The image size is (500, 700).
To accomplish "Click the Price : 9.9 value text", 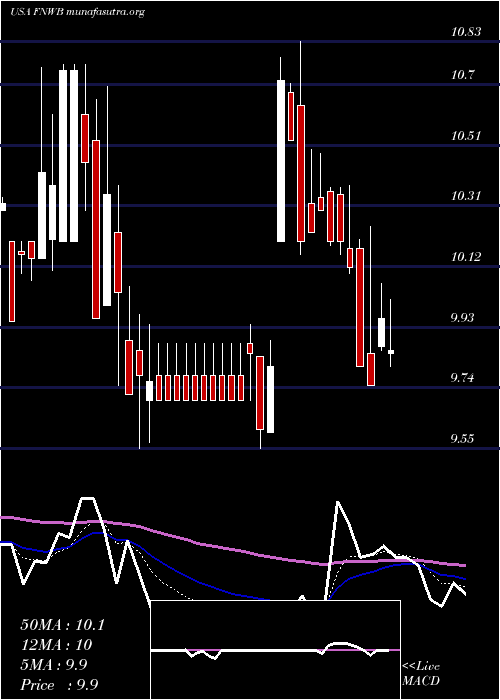I will pos(59,684).
